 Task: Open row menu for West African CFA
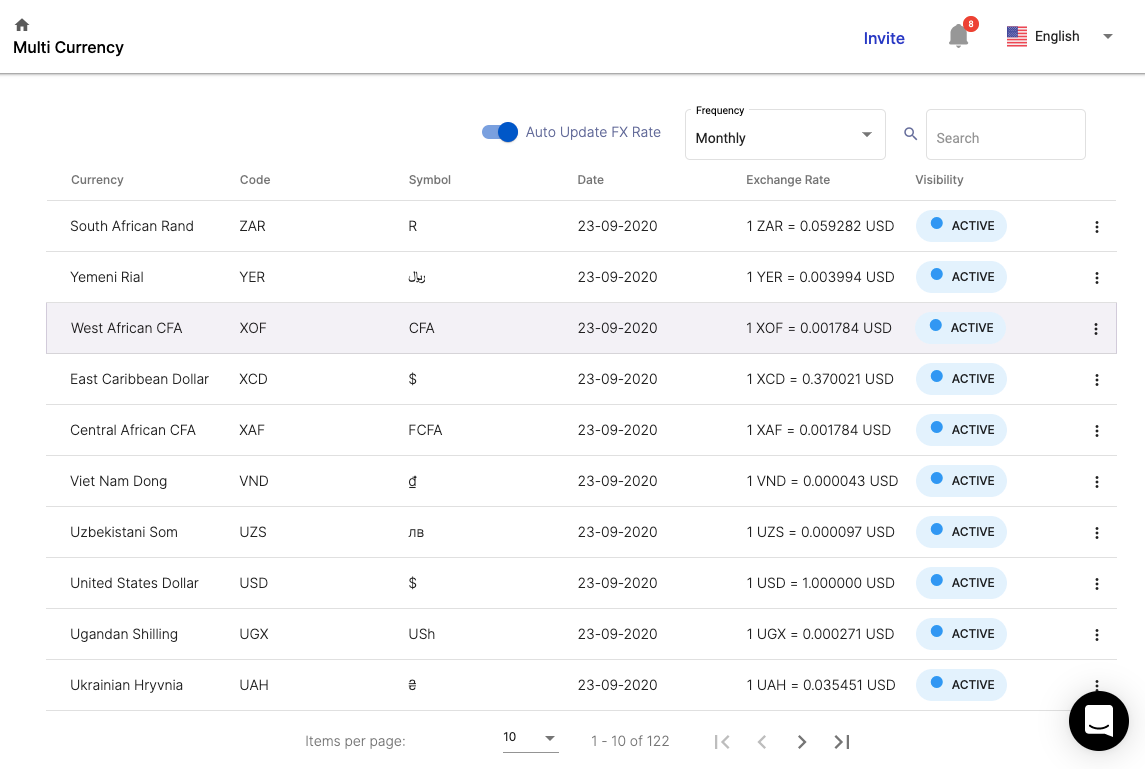point(1095,329)
